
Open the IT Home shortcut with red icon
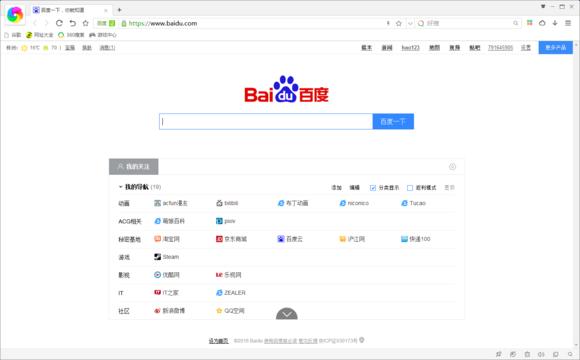[166, 293]
